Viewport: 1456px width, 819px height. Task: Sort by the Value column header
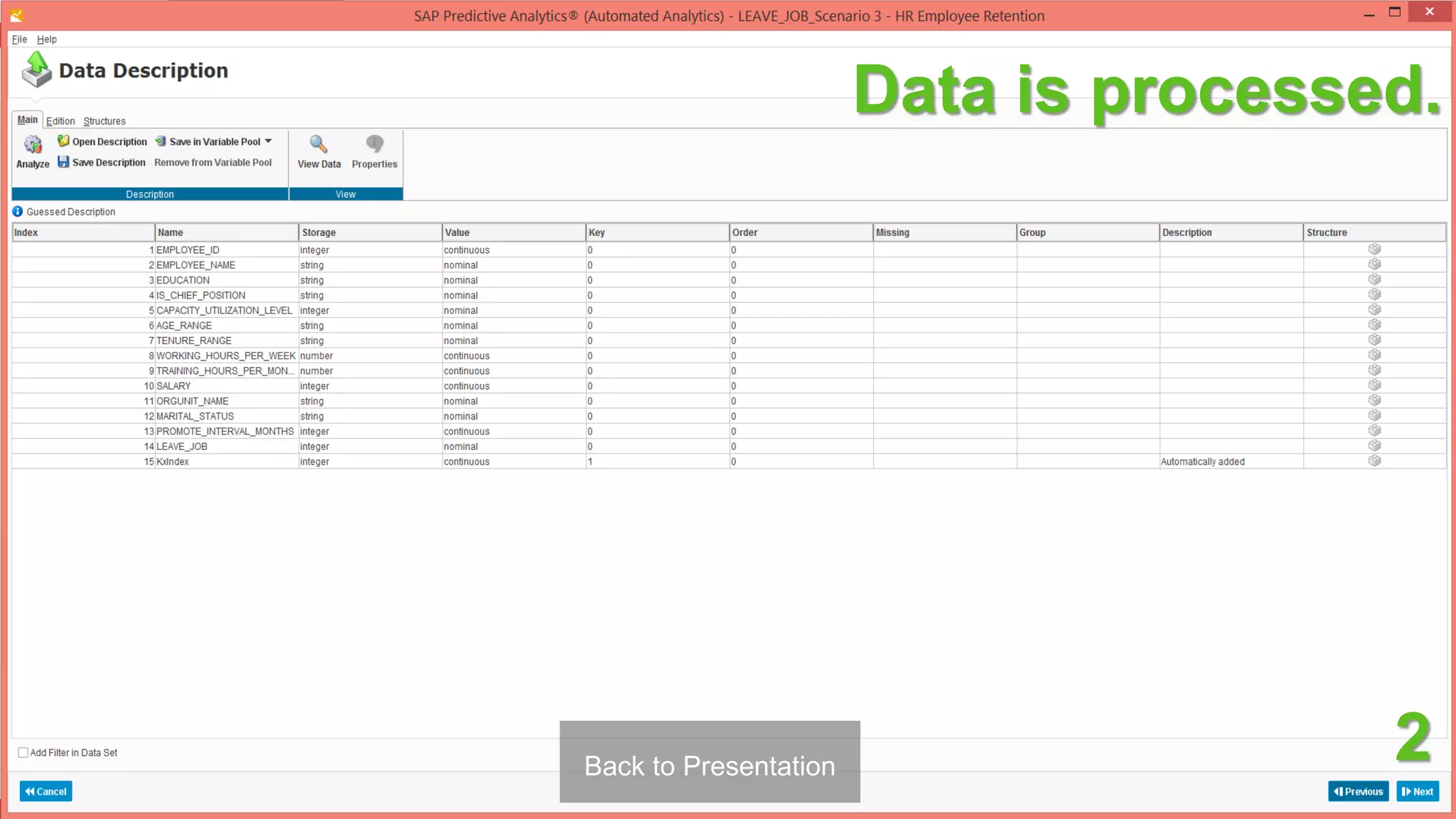click(x=513, y=232)
